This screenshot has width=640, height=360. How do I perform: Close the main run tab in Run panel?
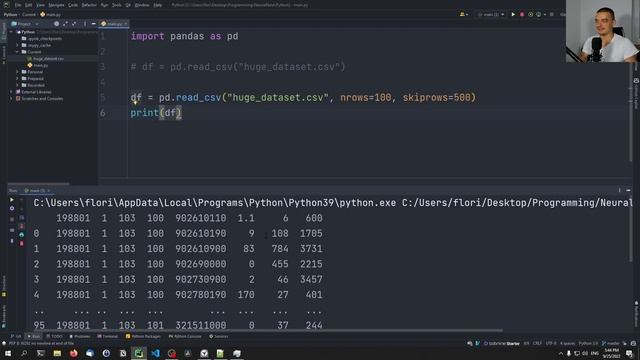tap(49, 191)
